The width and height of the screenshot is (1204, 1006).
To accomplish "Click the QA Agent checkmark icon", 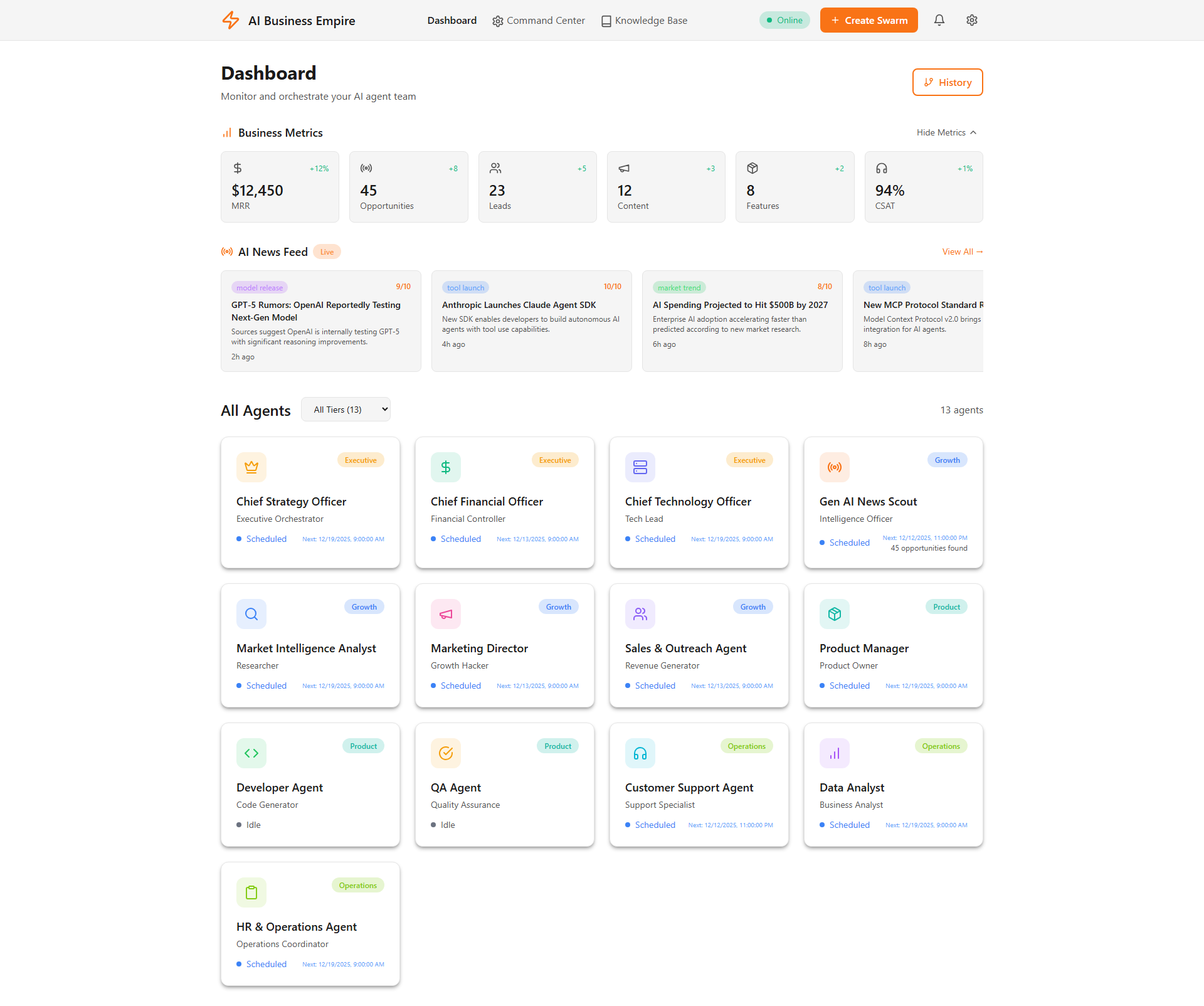I will [x=446, y=753].
